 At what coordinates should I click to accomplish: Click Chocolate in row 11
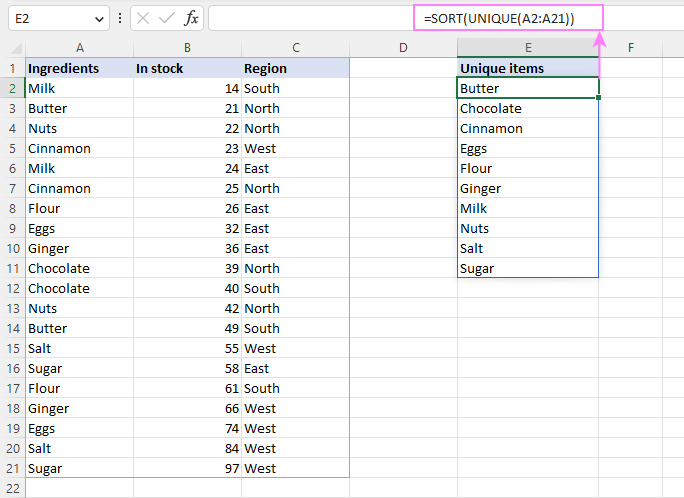point(79,269)
